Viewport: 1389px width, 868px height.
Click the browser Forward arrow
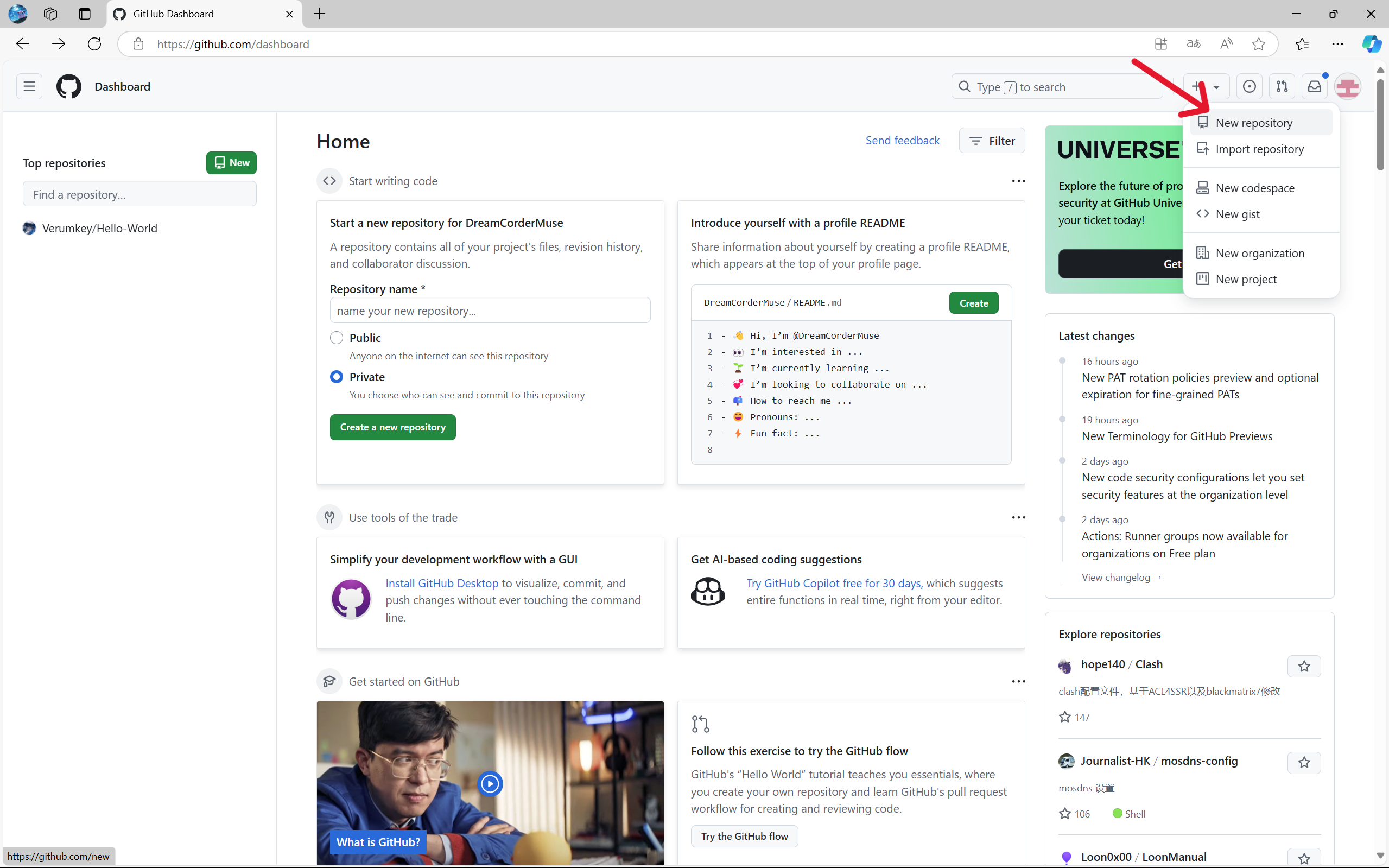coord(58,44)
